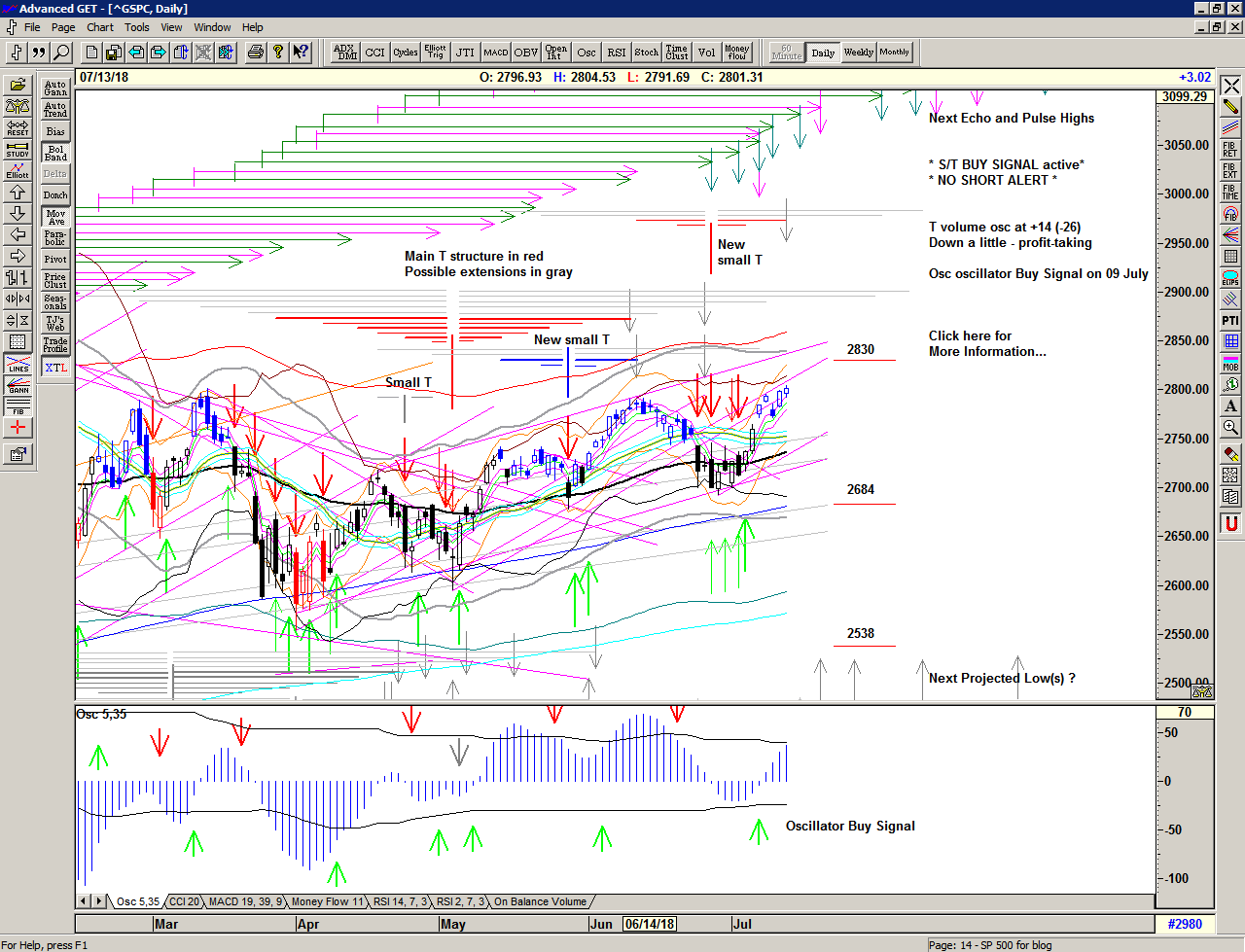
Task: Select the FIB RET retracement tool
Action: [x=1230, y=149]
